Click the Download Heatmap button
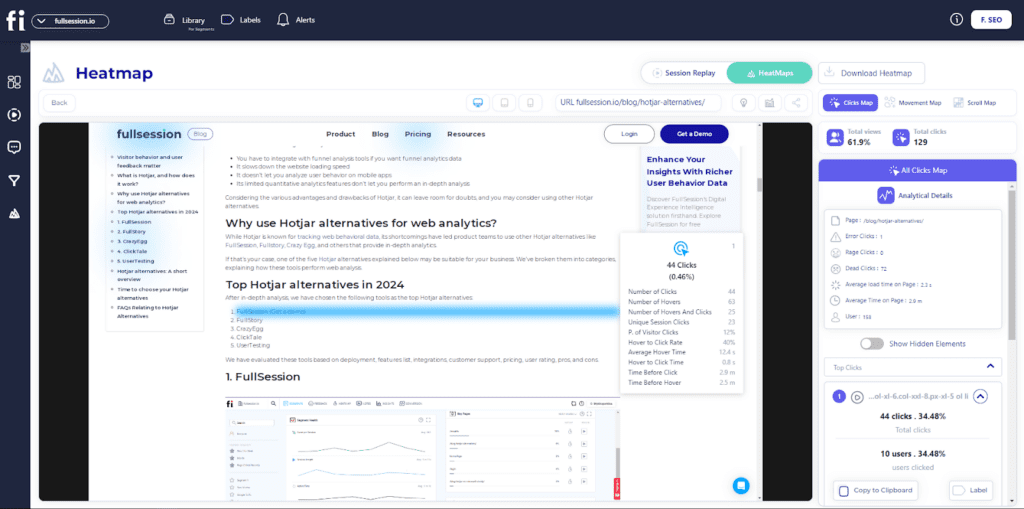Screen dimensions: 1024x509 click(x=871, y=73)
